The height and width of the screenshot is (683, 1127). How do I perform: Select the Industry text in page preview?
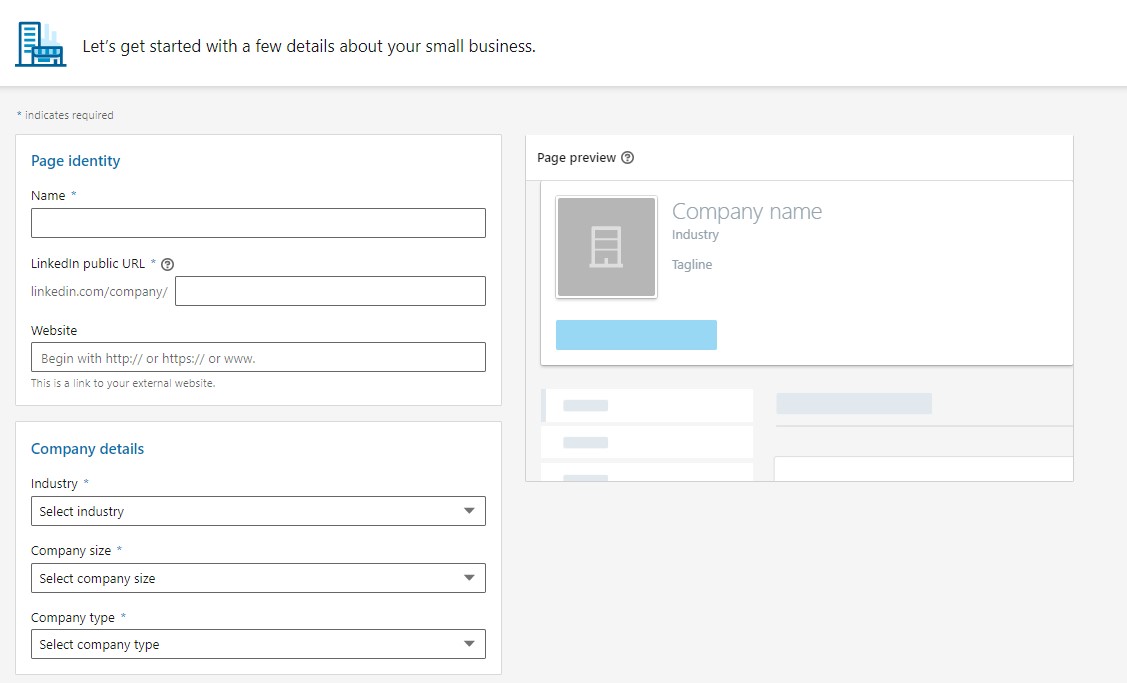click(x=695, y=235)
